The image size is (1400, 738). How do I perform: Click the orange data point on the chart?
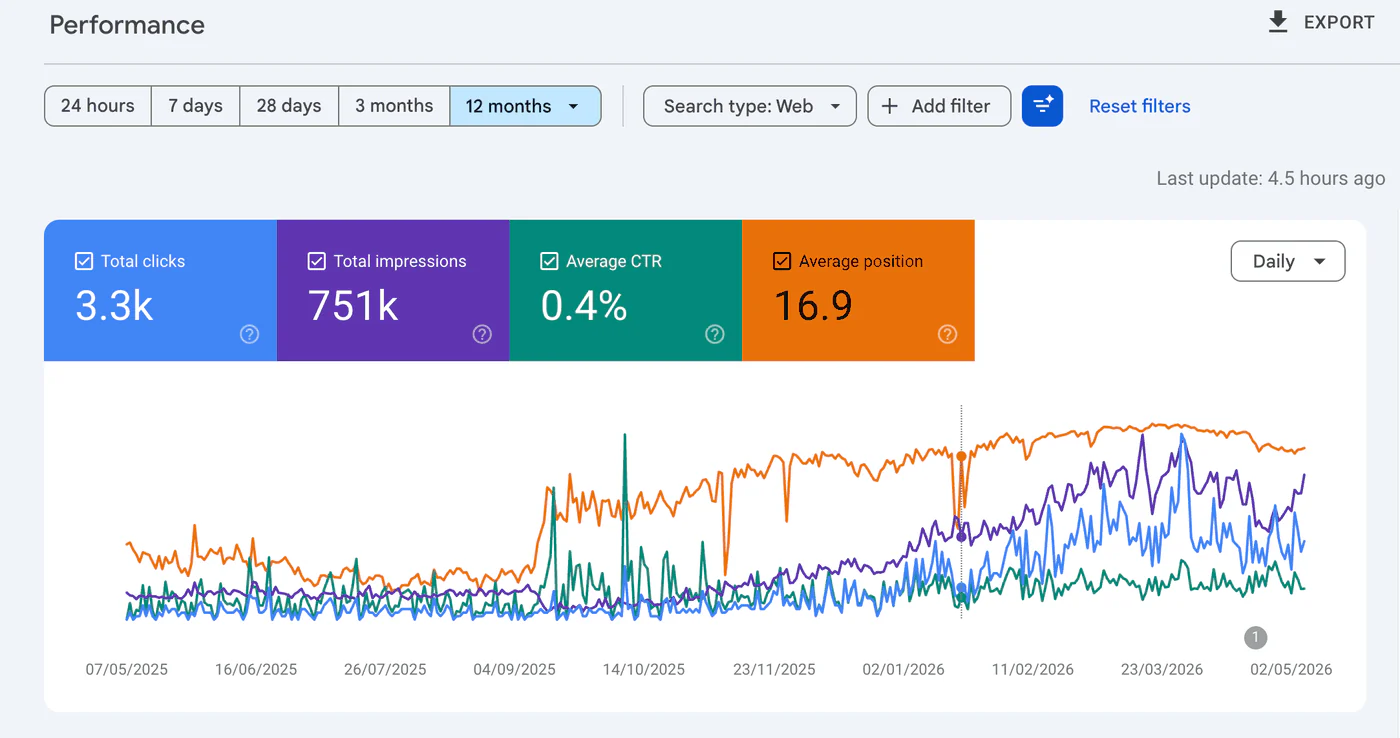[x=961, y=456]
